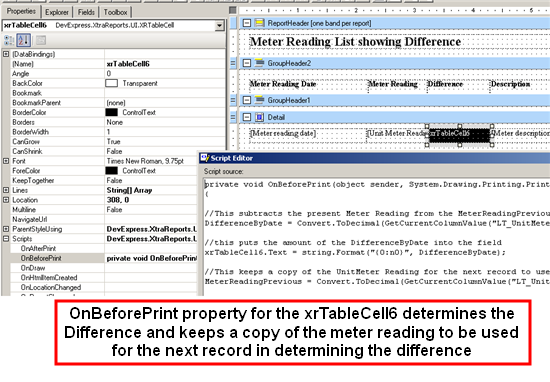This screenshot has width=550, height=382.
Task: Switch to the Explorer tab
Action: tap(56, 12)
